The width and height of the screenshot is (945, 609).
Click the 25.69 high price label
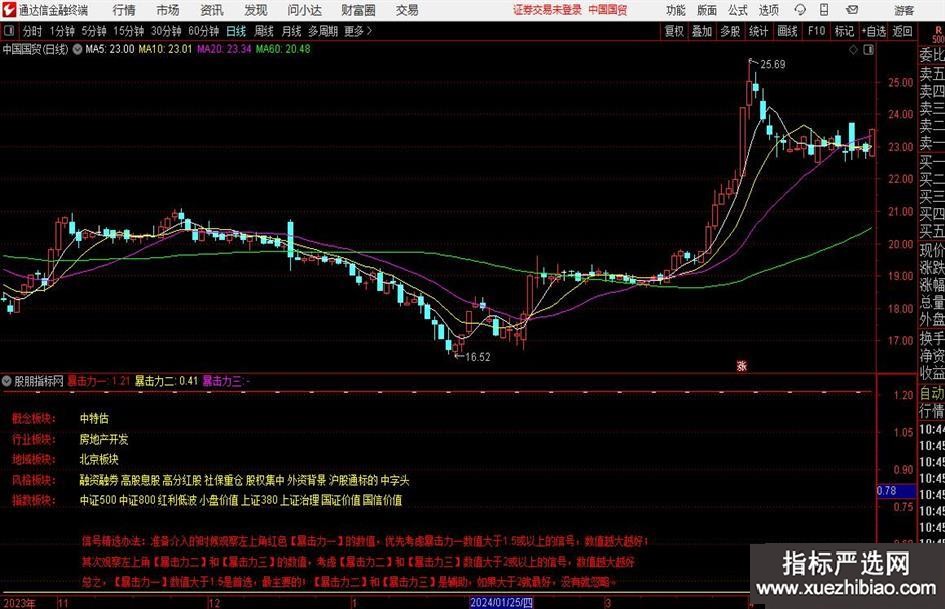(773, 65)
